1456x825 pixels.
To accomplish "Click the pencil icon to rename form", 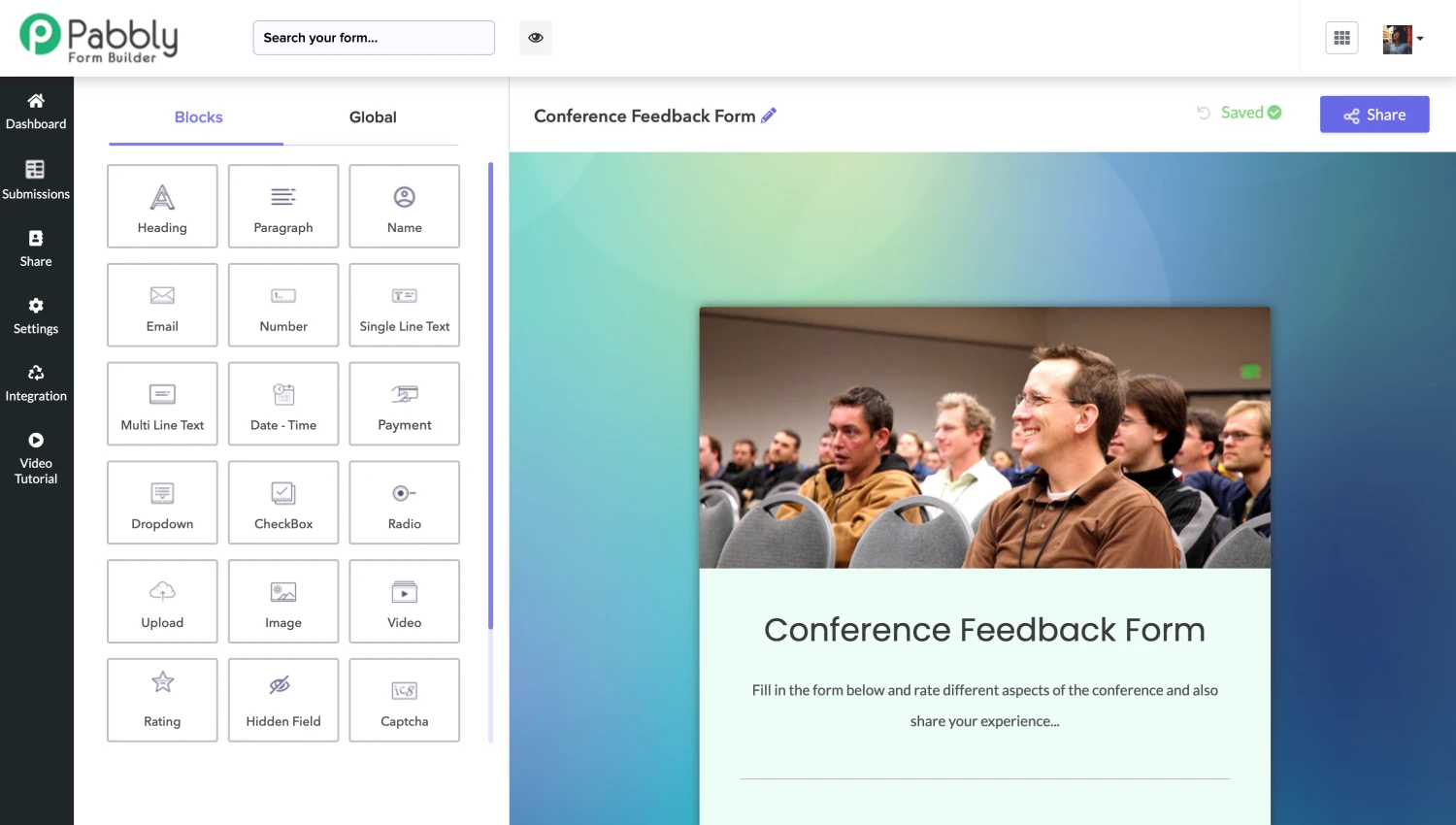I will (x=769, y=115).
